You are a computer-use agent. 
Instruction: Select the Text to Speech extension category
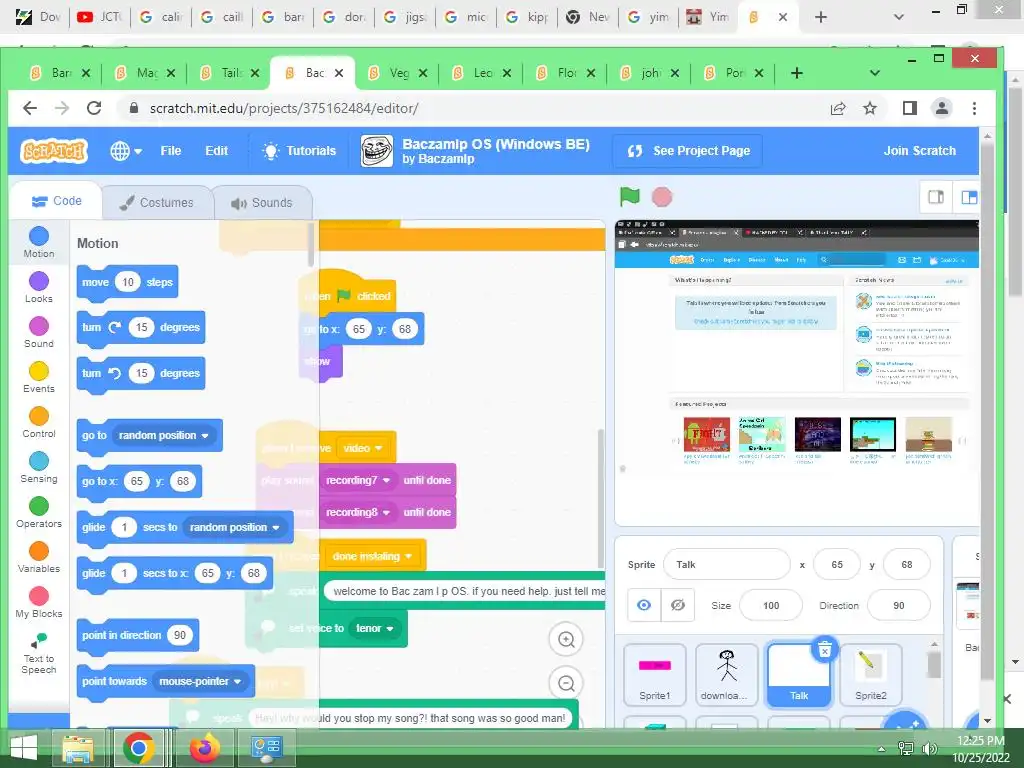pos(39,653)
